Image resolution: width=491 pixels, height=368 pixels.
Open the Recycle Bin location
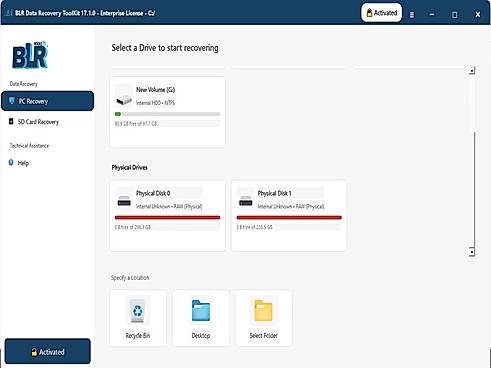pyautogui.click(x=138, y=318)
